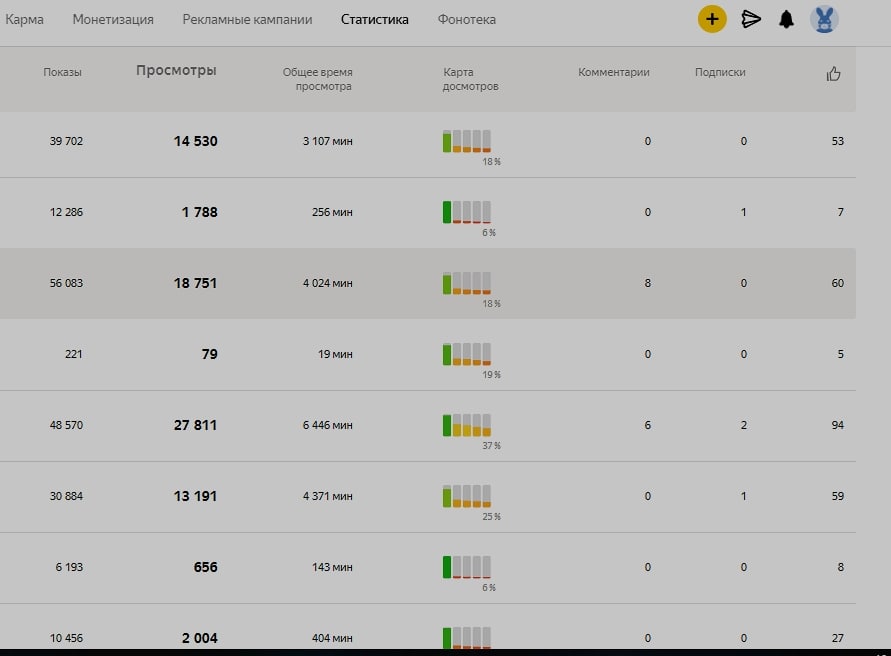Click the likes value 60
Viewport: 891px width, 656px height.
pyautogui.click(x=838, y=283)
